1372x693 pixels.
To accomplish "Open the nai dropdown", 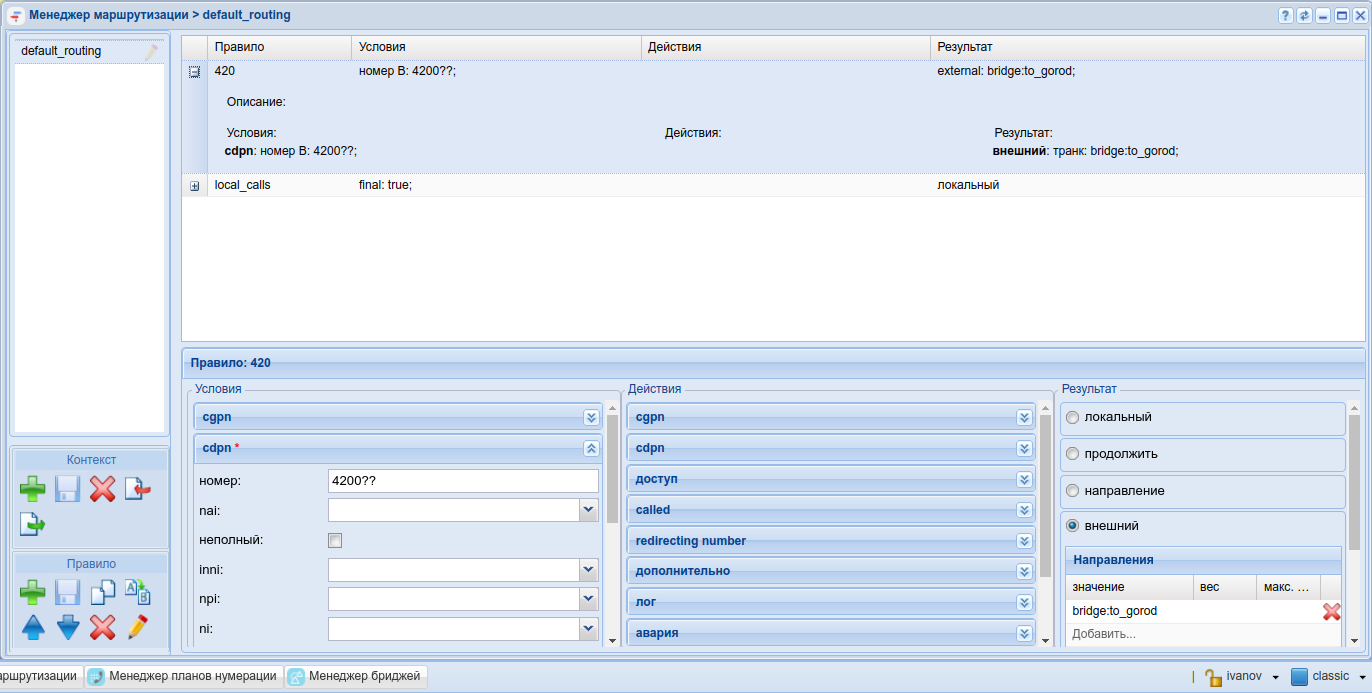I will coord(588,511).
